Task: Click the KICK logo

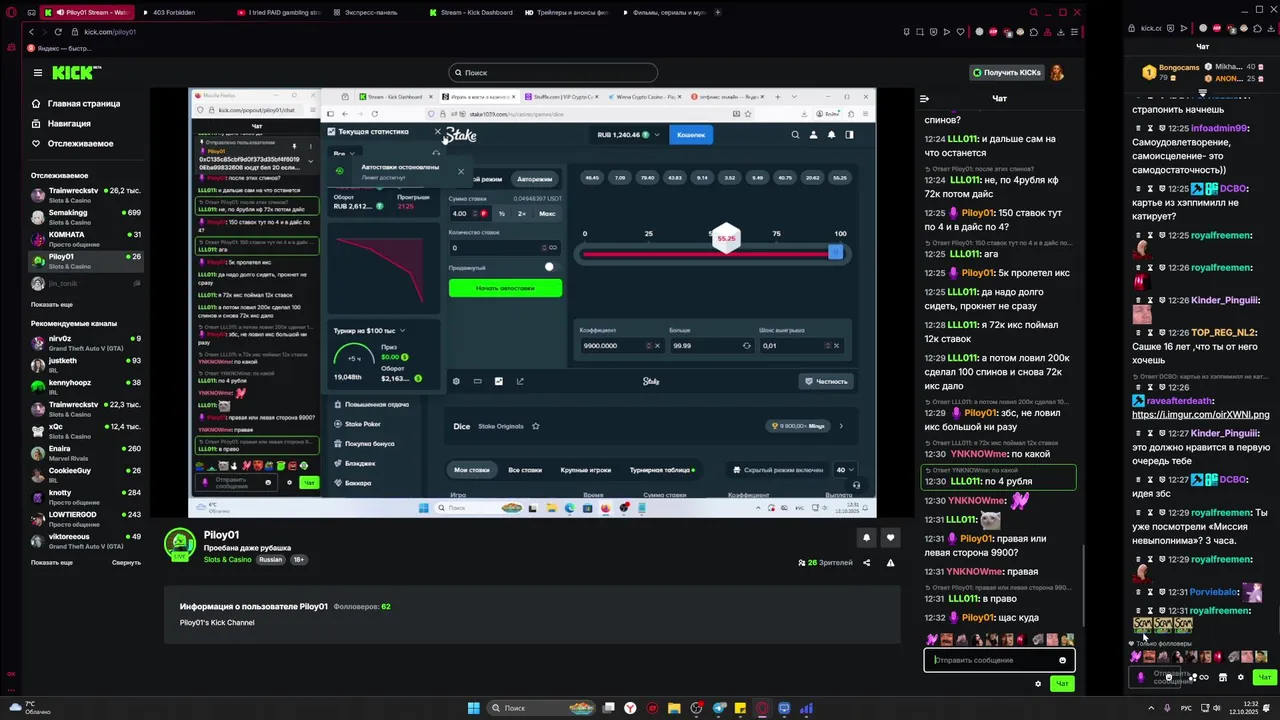Action: pos(73,72)
